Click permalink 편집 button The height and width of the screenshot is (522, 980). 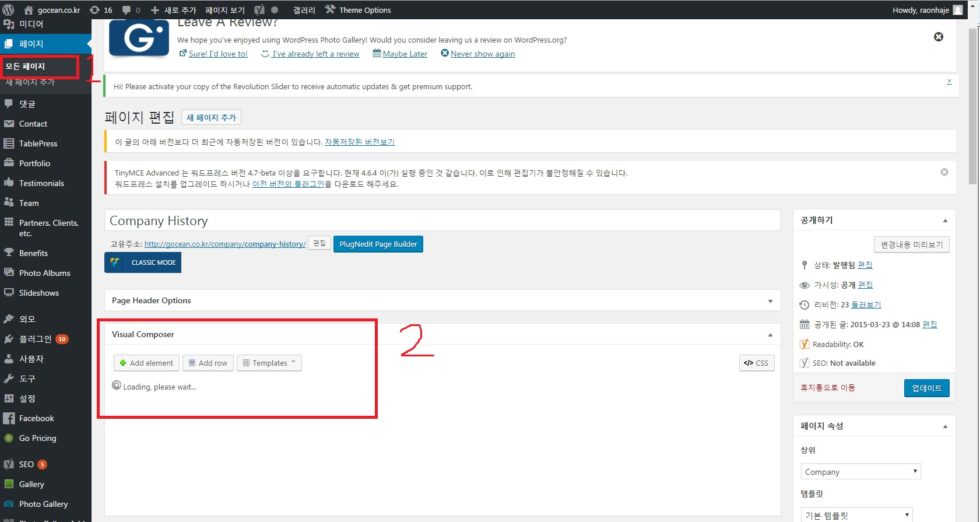point(319,244)
